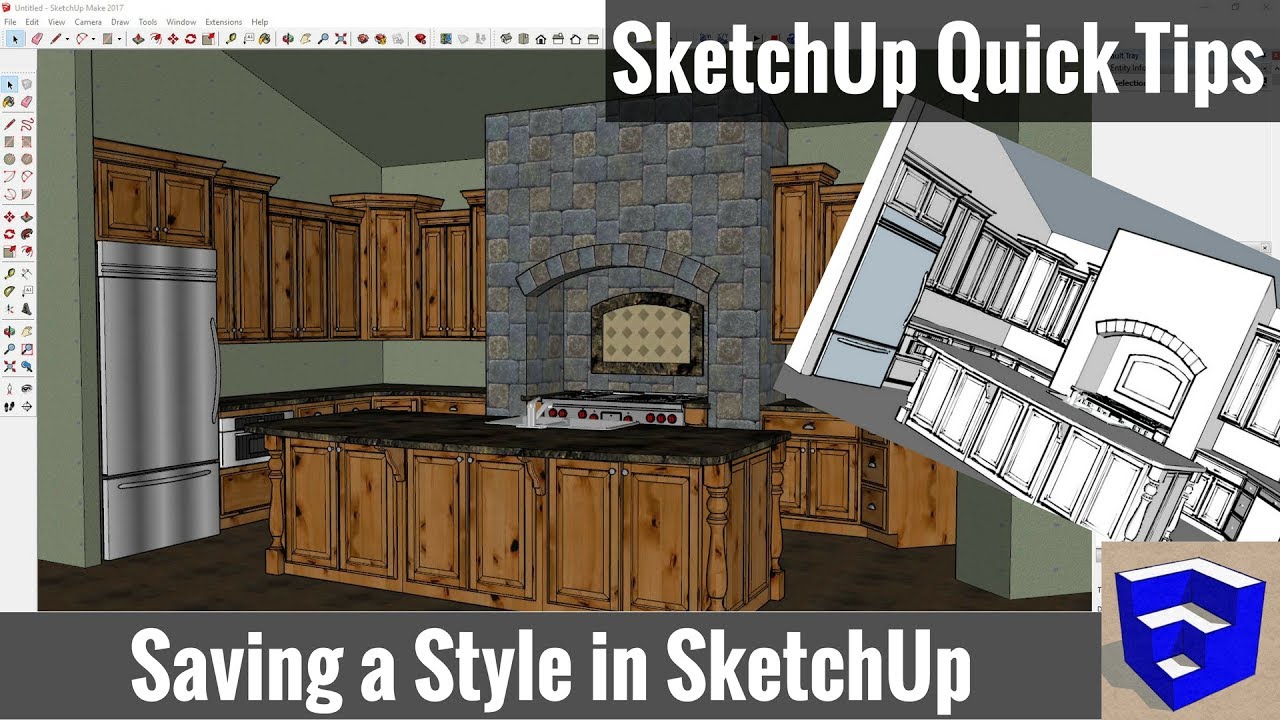Select Walk footprints tool in left palette
The width and height of the screenshot is (1280, 720).
coord(9,405)
